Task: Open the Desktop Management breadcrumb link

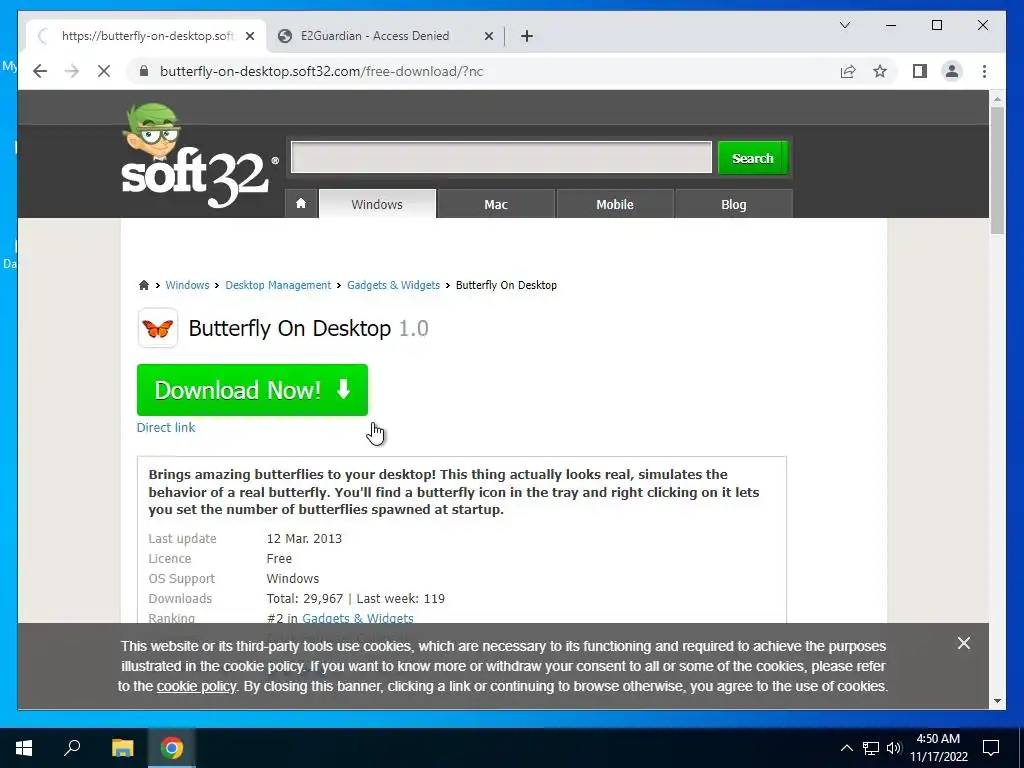Action: pyautogui.click(x=278, y=285)
